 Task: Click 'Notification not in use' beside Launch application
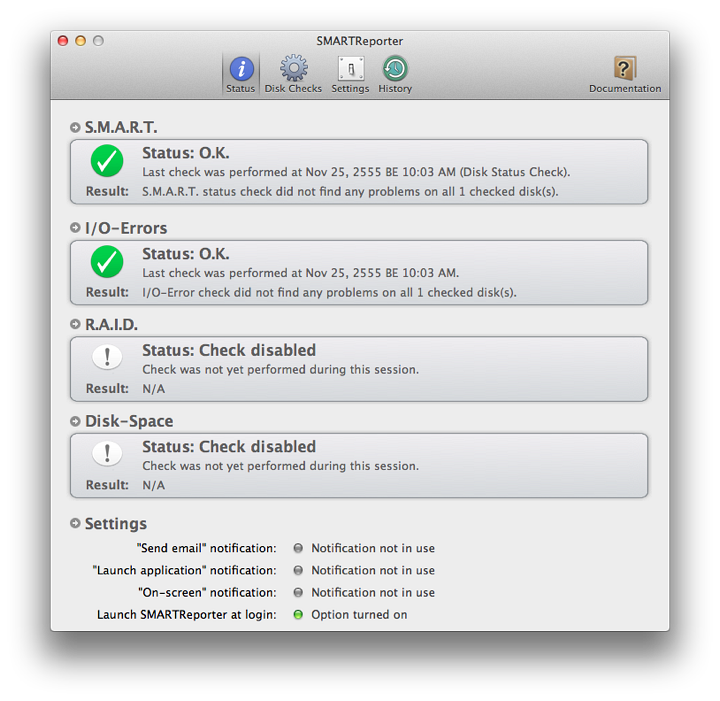(x=373, y=570)
